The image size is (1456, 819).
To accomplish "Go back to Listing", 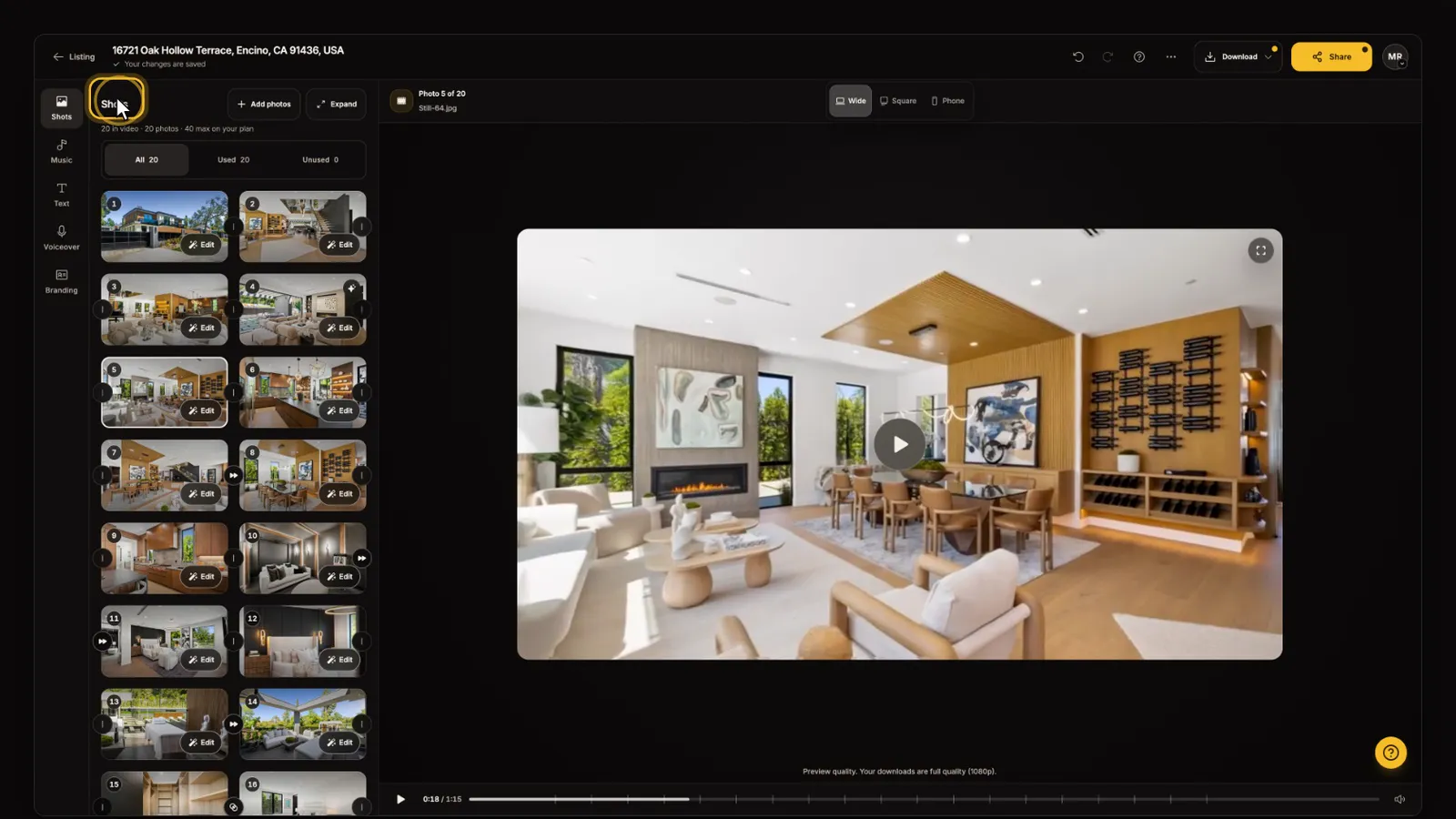I will coord(74,56).
